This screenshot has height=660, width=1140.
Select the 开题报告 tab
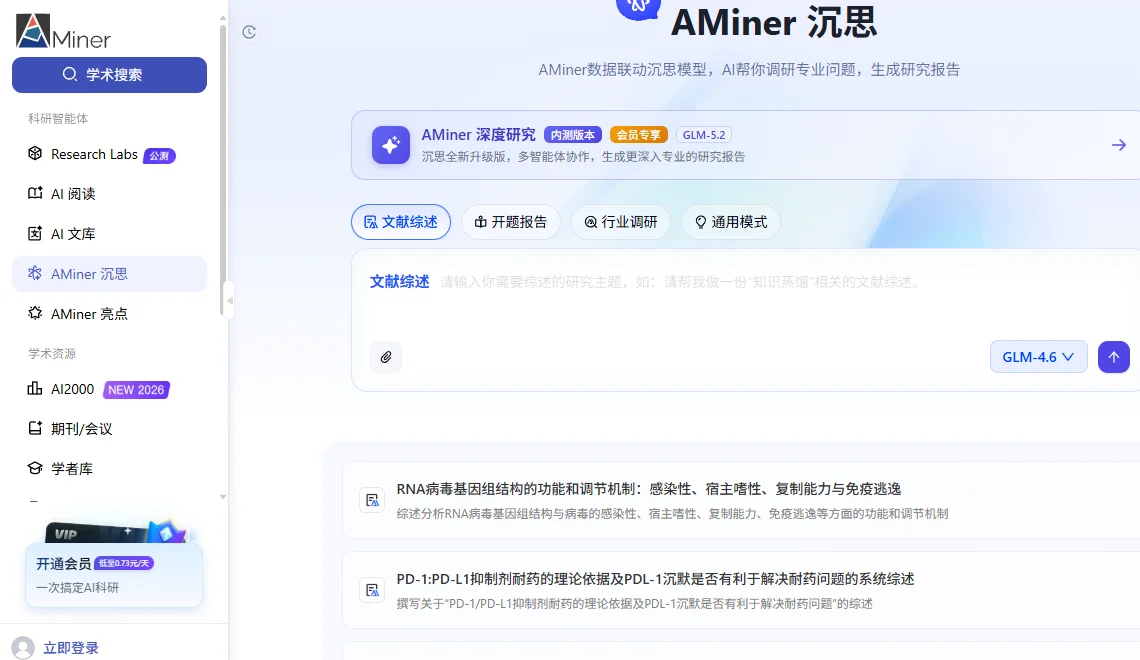point(511,222)
